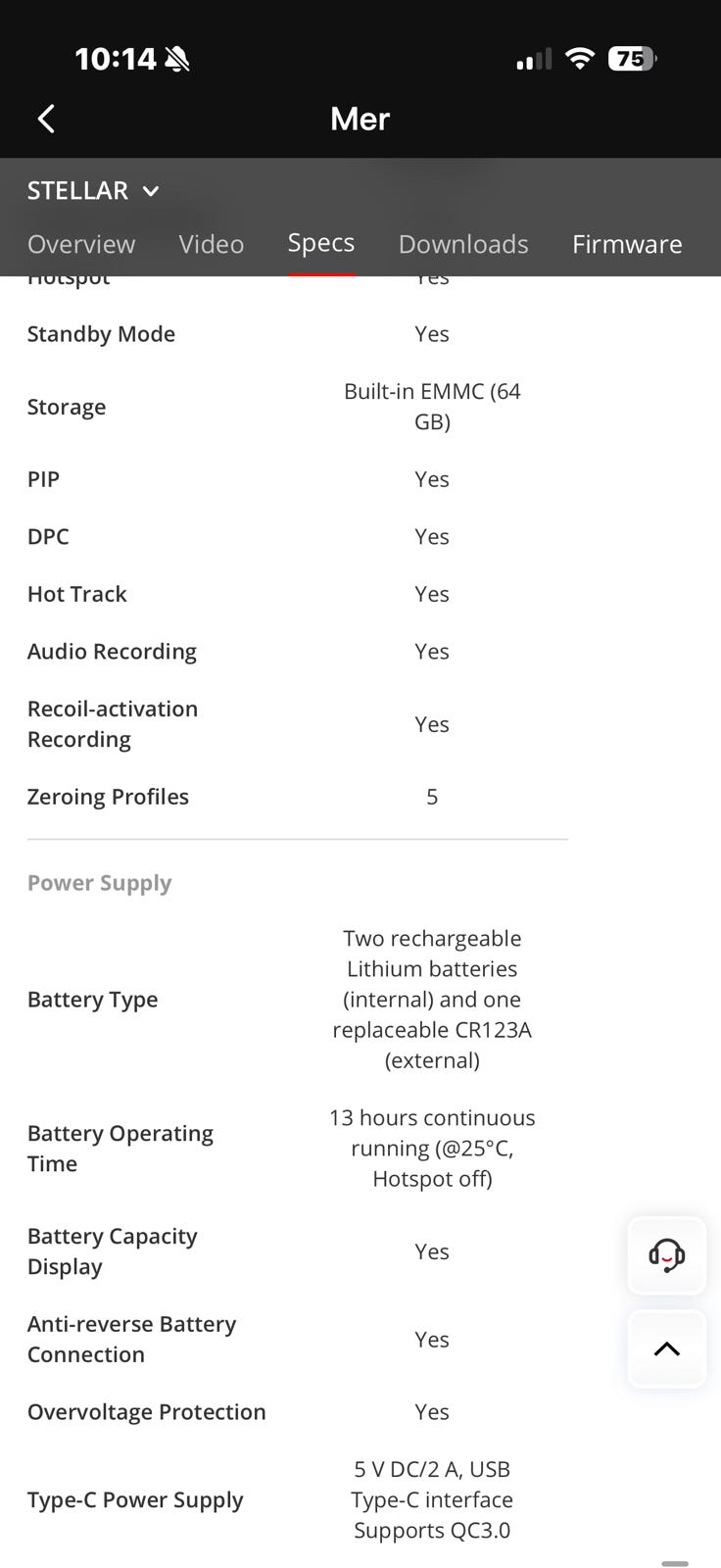The width and height of the screenshot is (721, 1568).
Task: Open the customer support headset icon
Action: coord(667,1254)
